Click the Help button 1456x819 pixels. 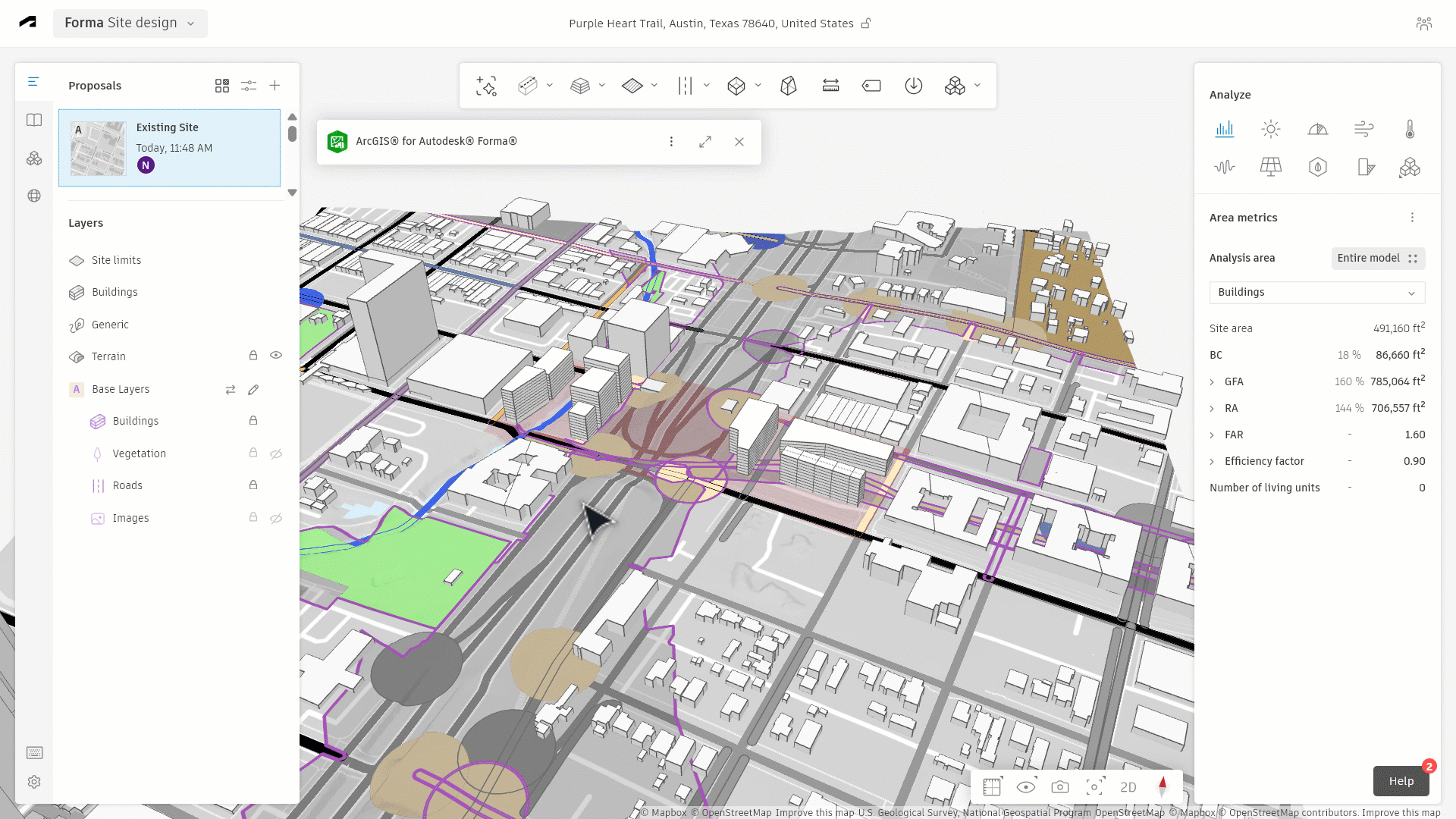click(x=1401, y=781)
